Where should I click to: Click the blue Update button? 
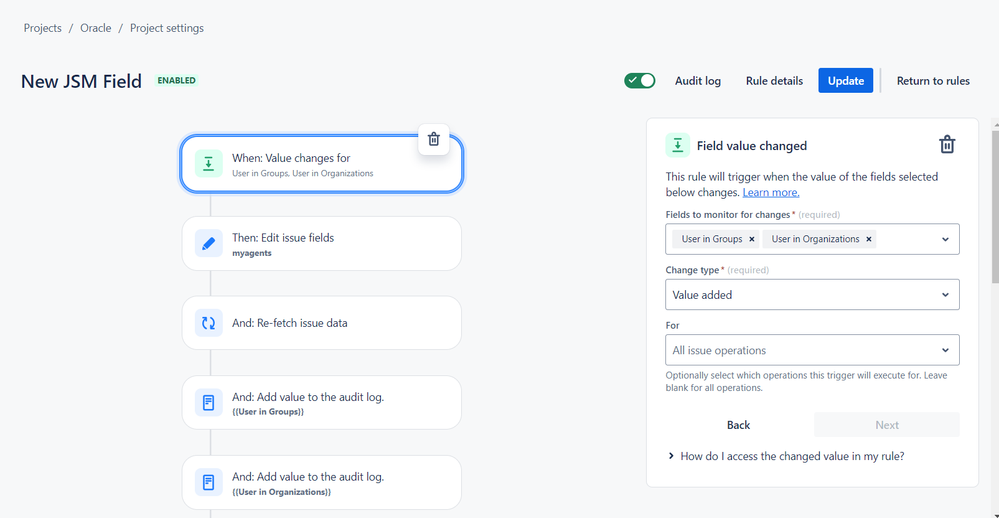click(x=845, y=81)
